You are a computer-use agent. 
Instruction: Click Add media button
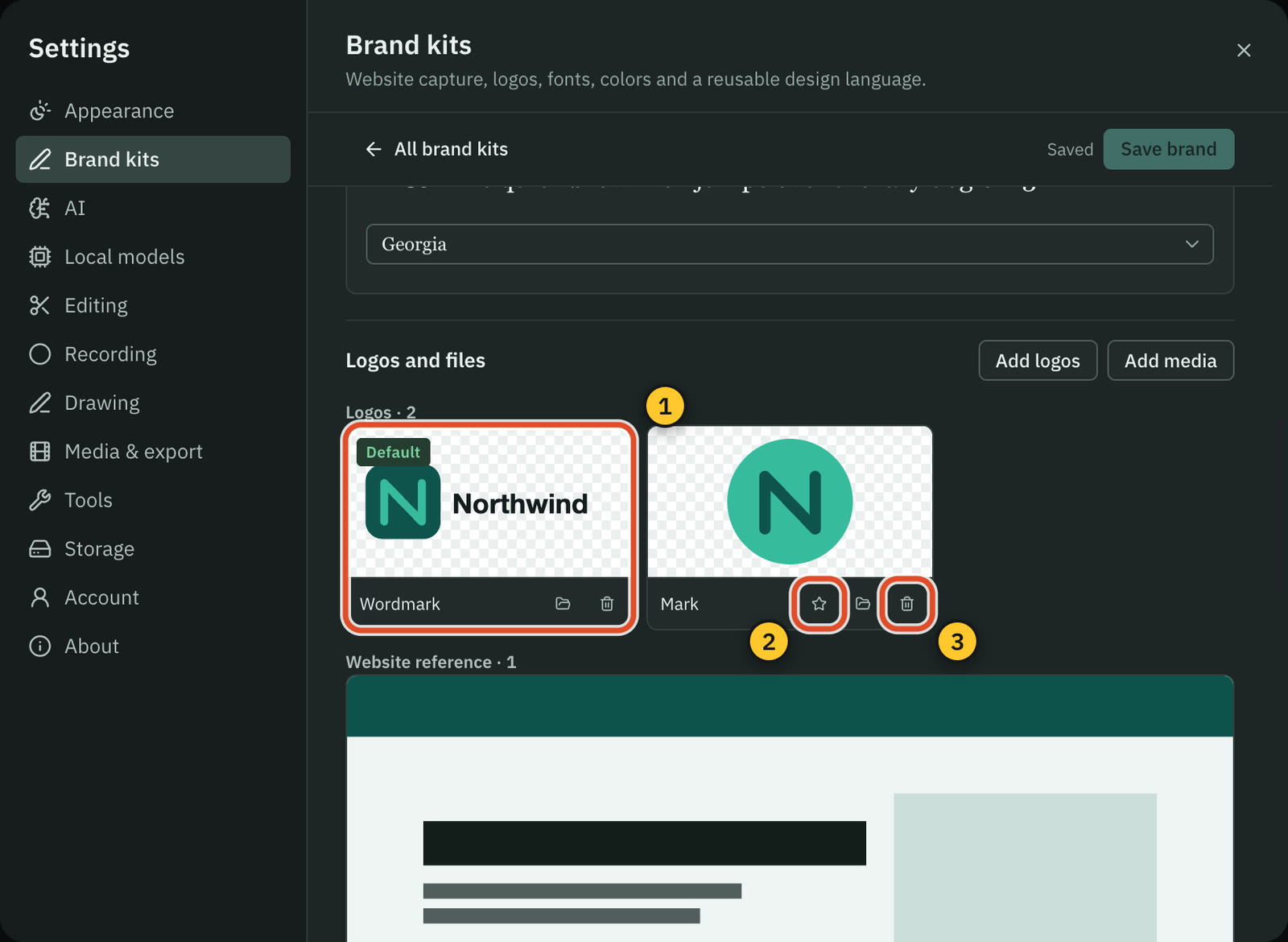click(x=1170, y=361)
